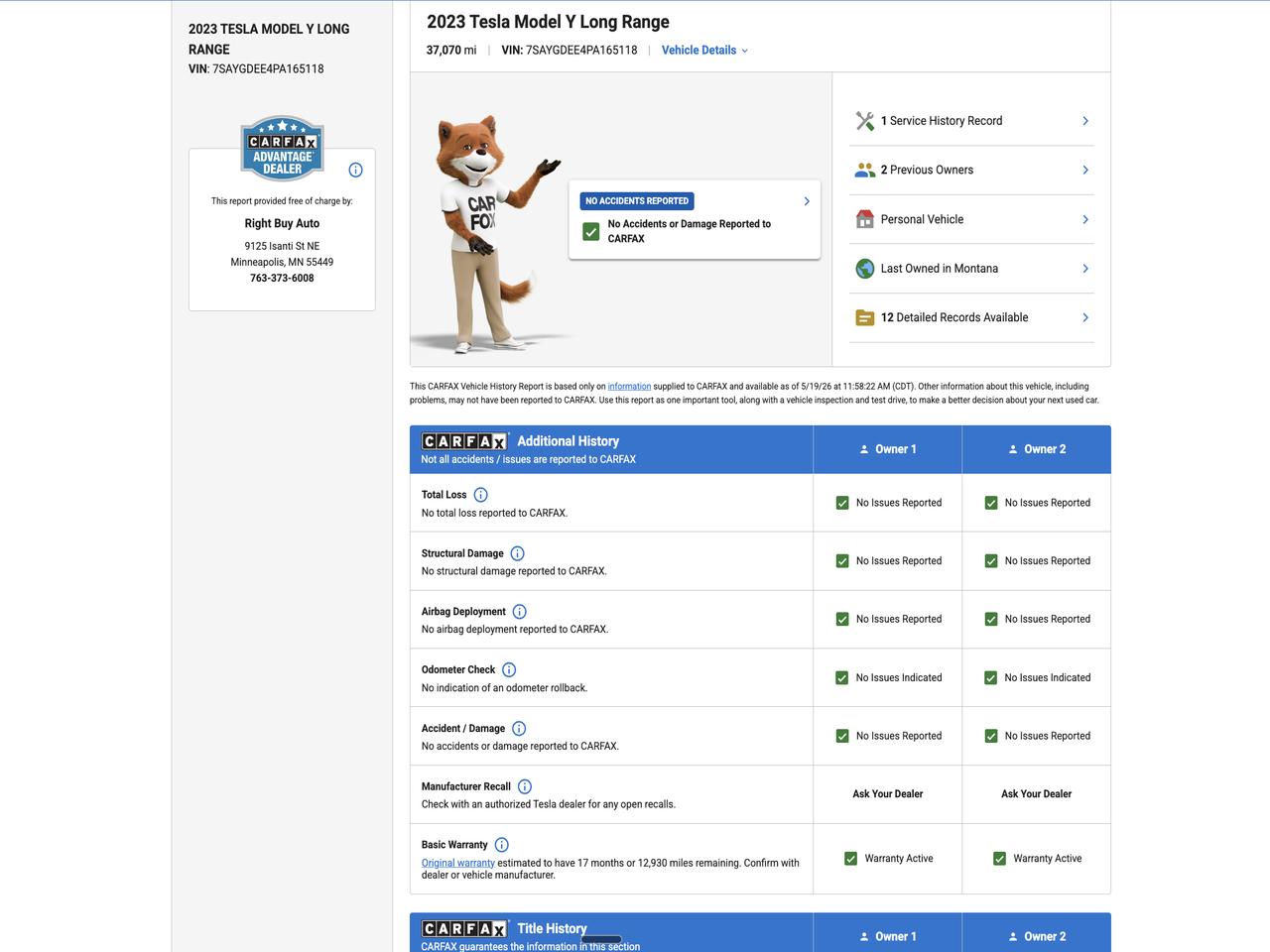The image size is (1270, 952).
Task: Click Owner 2 Airbag Deployment checkmark
Action: (x=991, y=620)
